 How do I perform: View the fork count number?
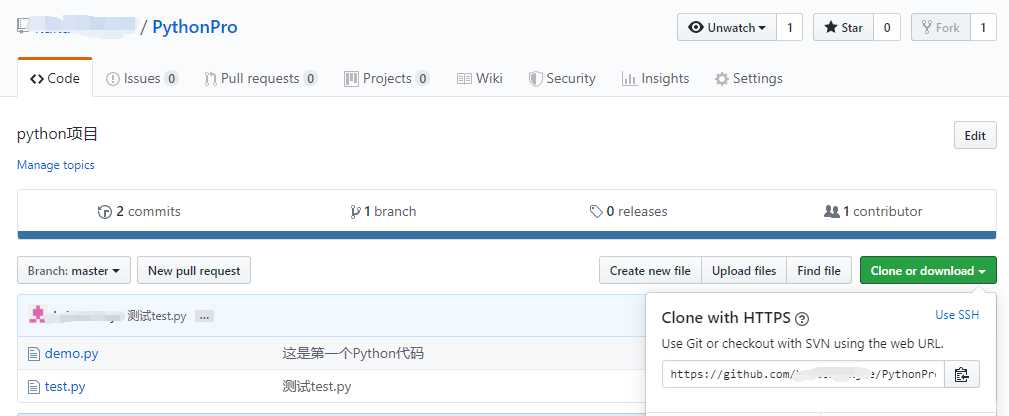(x=983, y=28)
